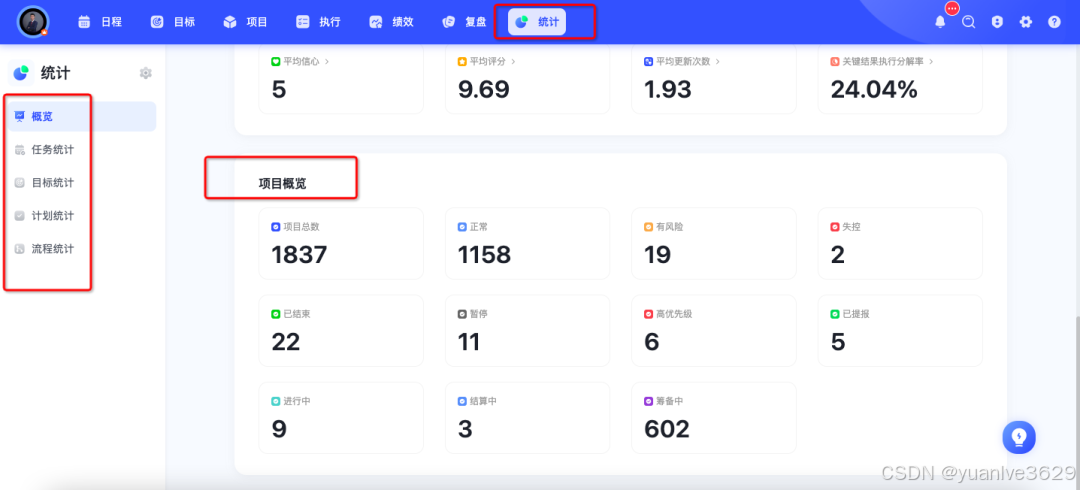Click the 平均信心 green heart icon
This screenshot has height=490, width=1080.
pos(276,61)
